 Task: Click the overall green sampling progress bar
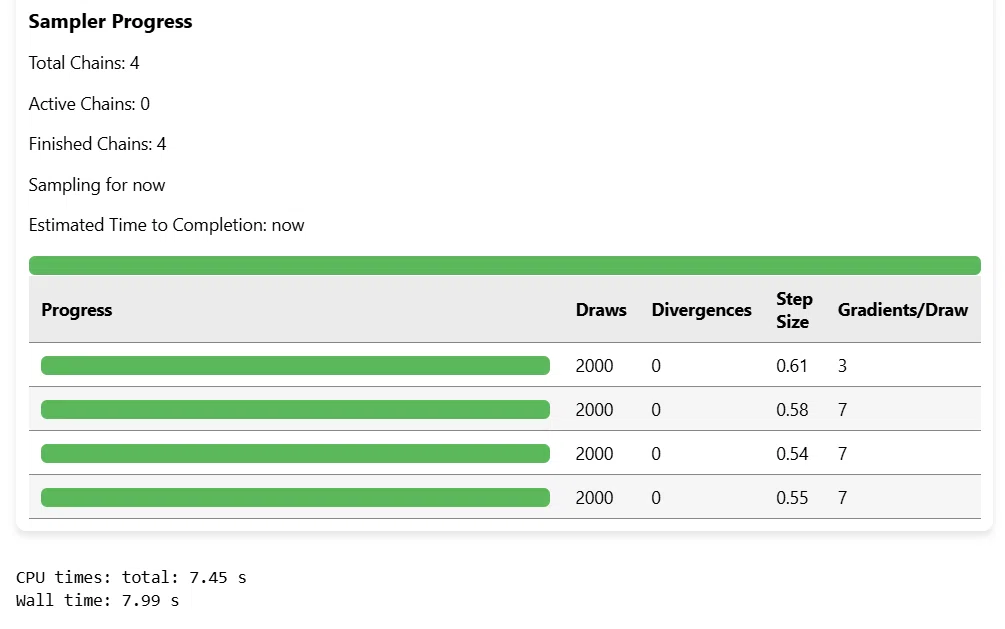[504, 265]
